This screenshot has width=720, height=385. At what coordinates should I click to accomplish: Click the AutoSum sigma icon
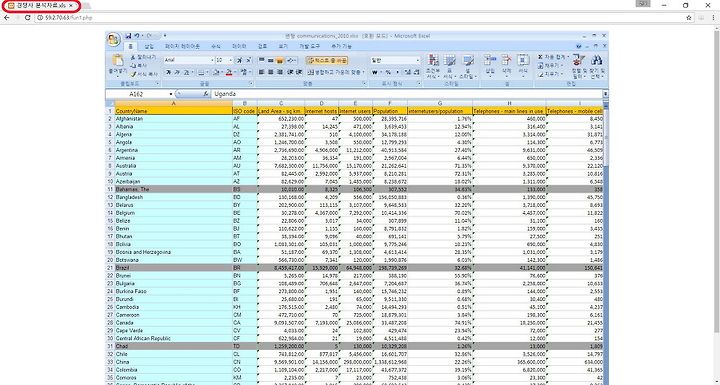pos(540,57)
